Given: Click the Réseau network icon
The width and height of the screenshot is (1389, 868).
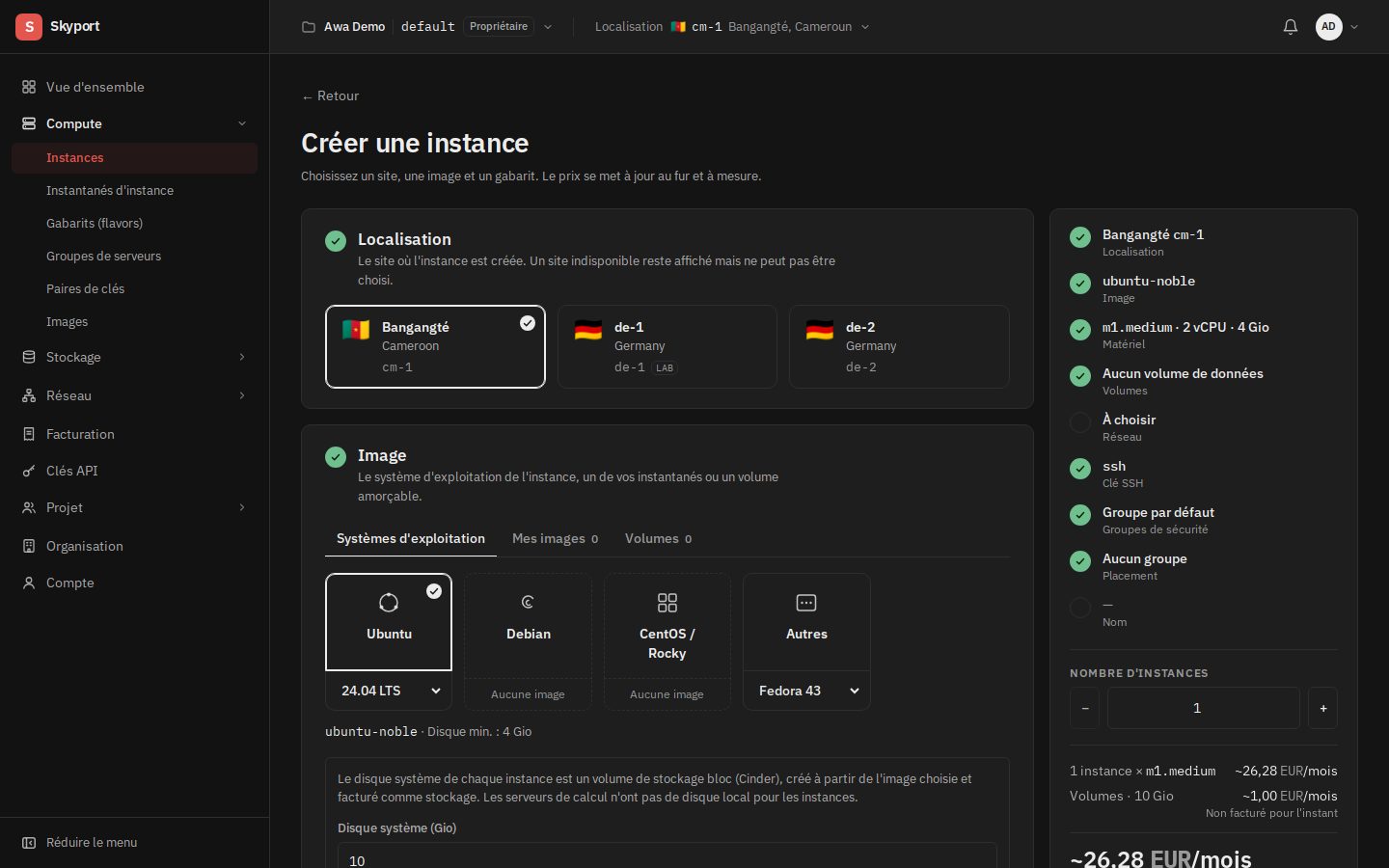Looking at the screenshot, I should click(29, 395).
